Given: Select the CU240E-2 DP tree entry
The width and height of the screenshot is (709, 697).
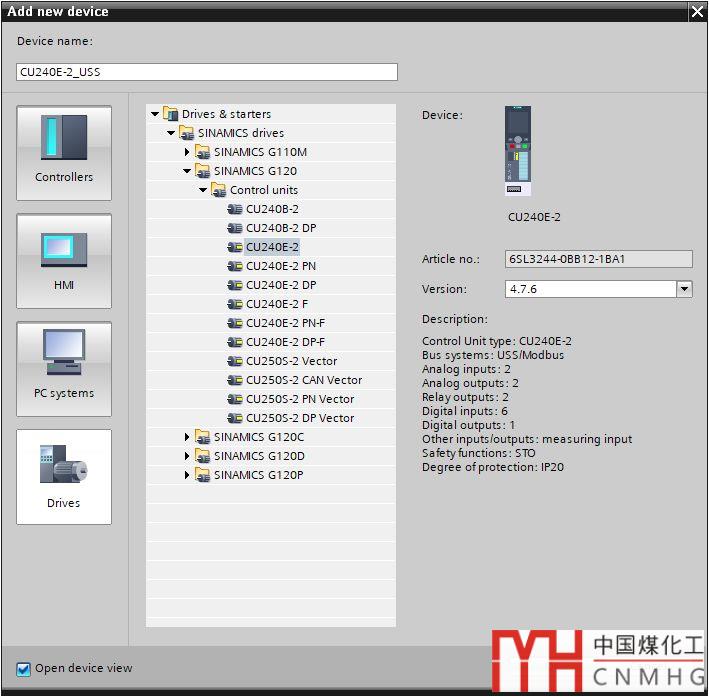Looking at the screenshot, I should (x=281, y=285).
